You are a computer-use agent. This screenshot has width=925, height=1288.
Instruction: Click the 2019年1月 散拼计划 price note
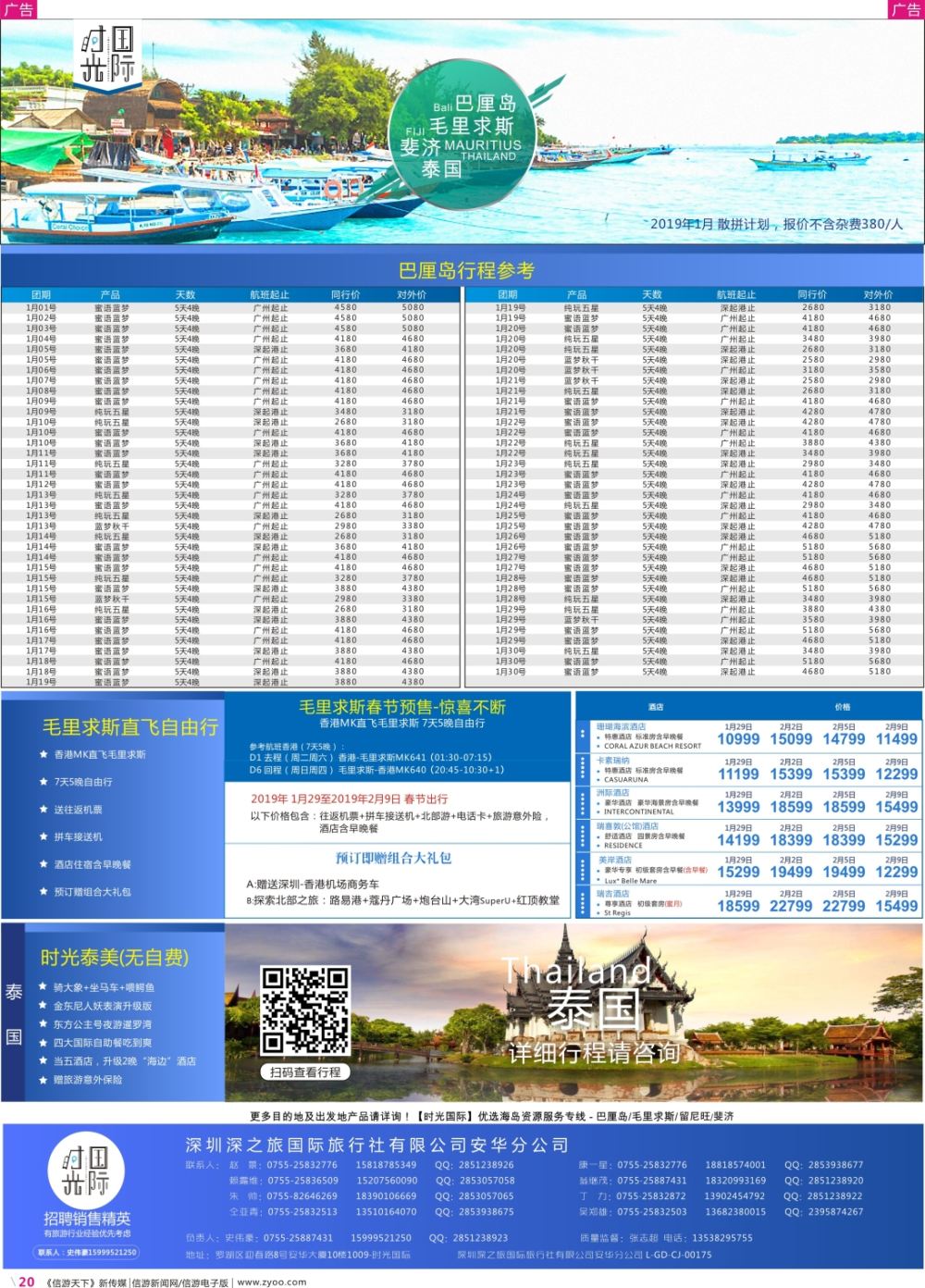pyautogui.click(x=775, y=224)
